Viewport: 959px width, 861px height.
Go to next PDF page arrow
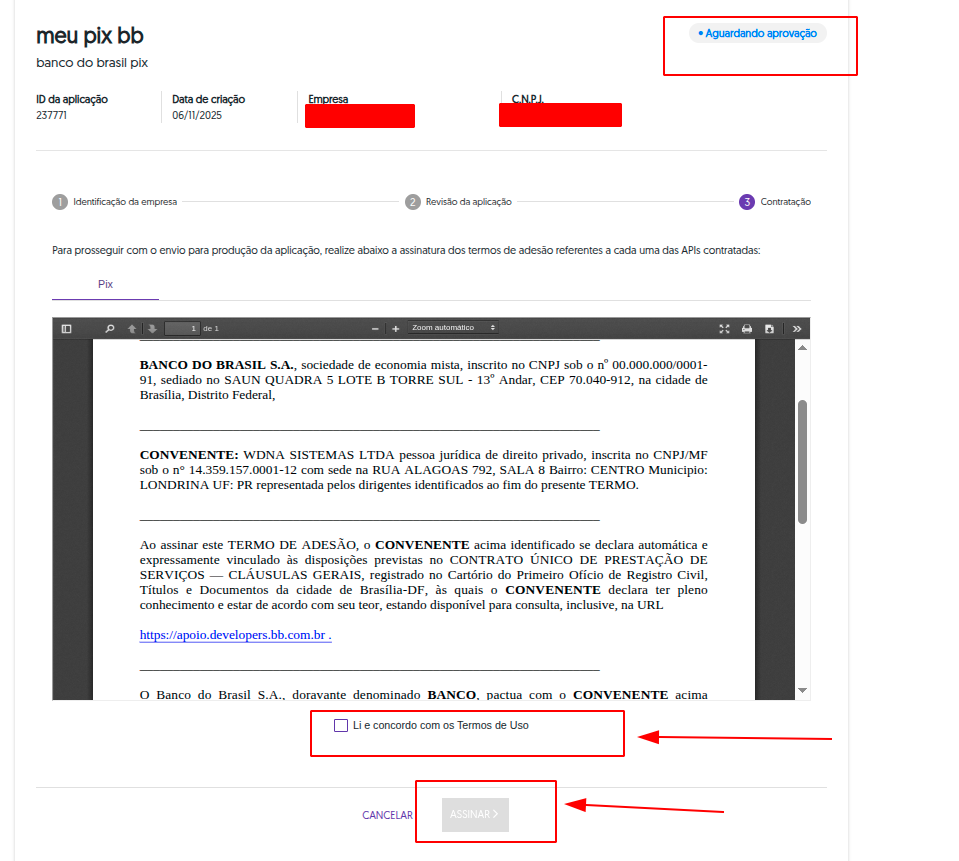click(152, 328)
